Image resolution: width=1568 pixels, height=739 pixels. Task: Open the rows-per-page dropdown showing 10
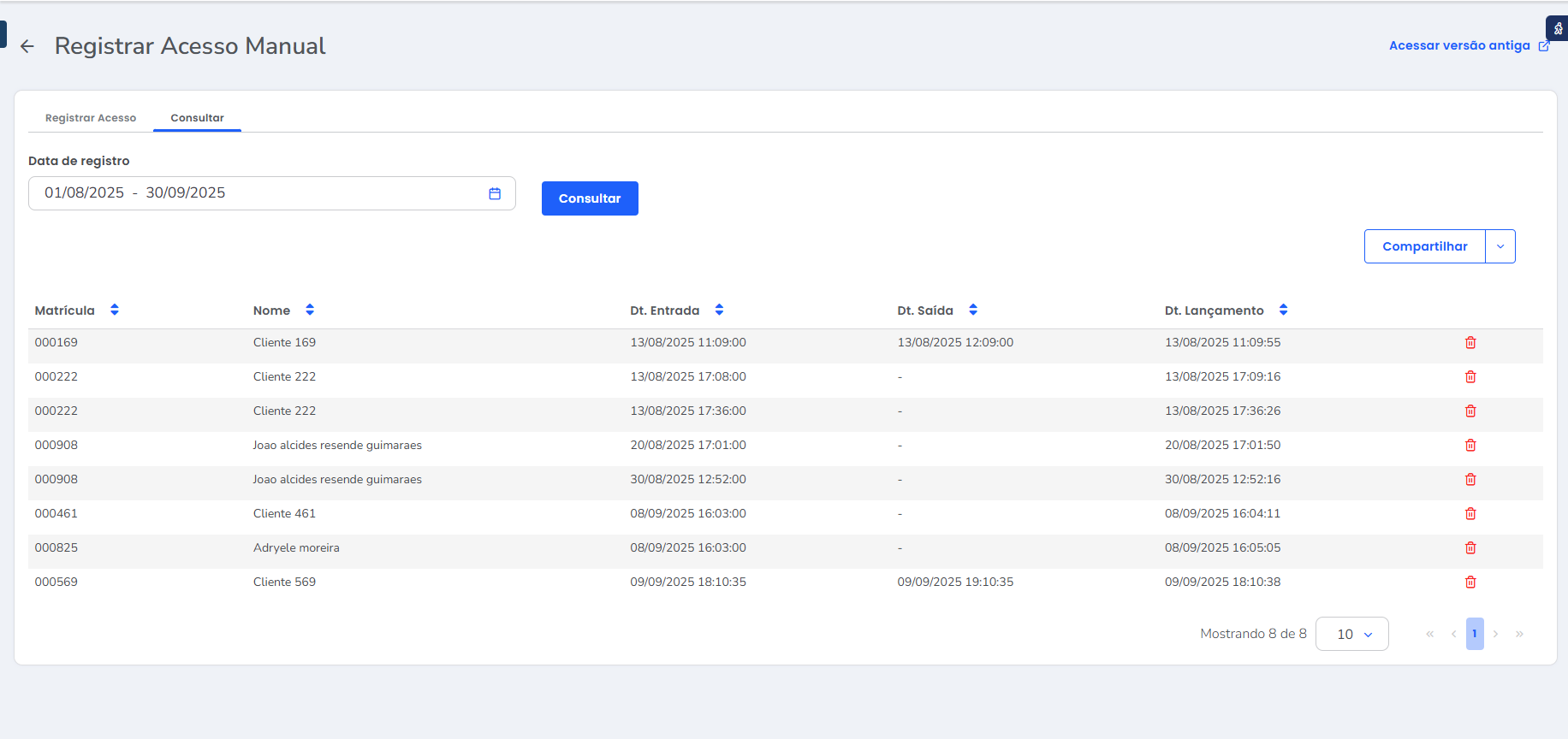point(1351,634)
